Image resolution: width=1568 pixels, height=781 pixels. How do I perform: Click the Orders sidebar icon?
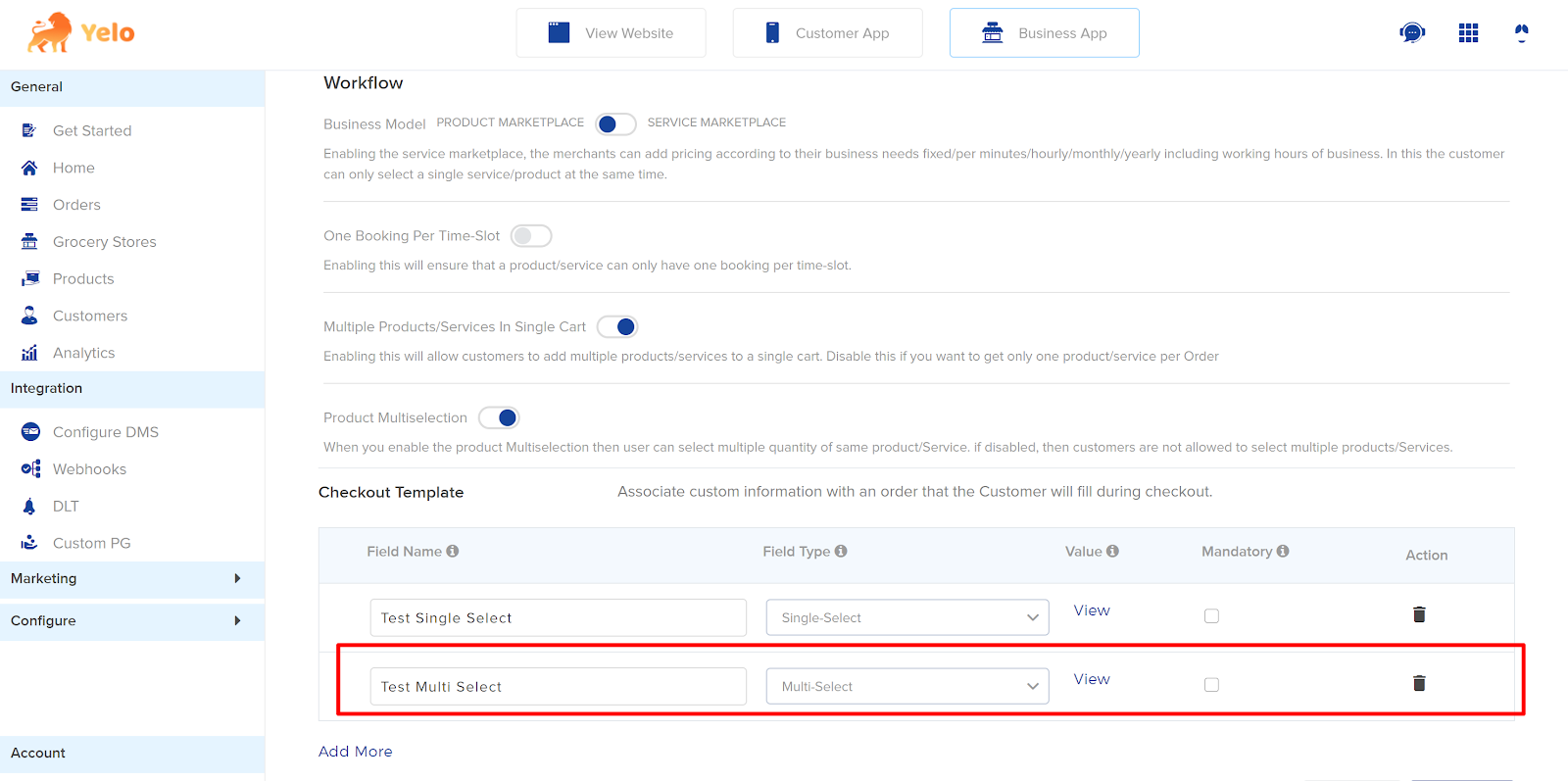(29, 205)
